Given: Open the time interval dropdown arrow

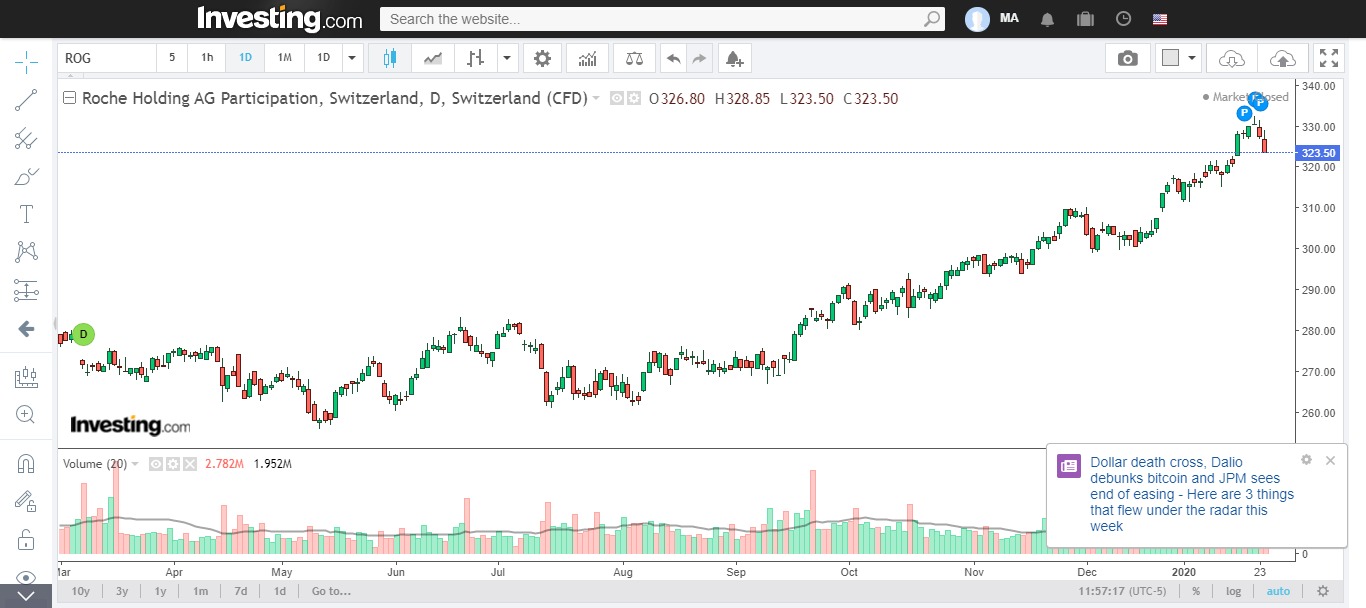Looking at the screenshot, I should 351,58.
